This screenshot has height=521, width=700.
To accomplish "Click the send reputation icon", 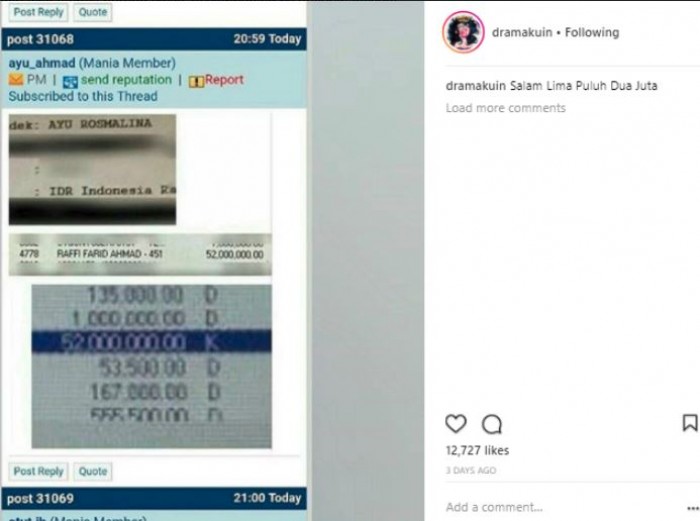I will click(70, 81).
